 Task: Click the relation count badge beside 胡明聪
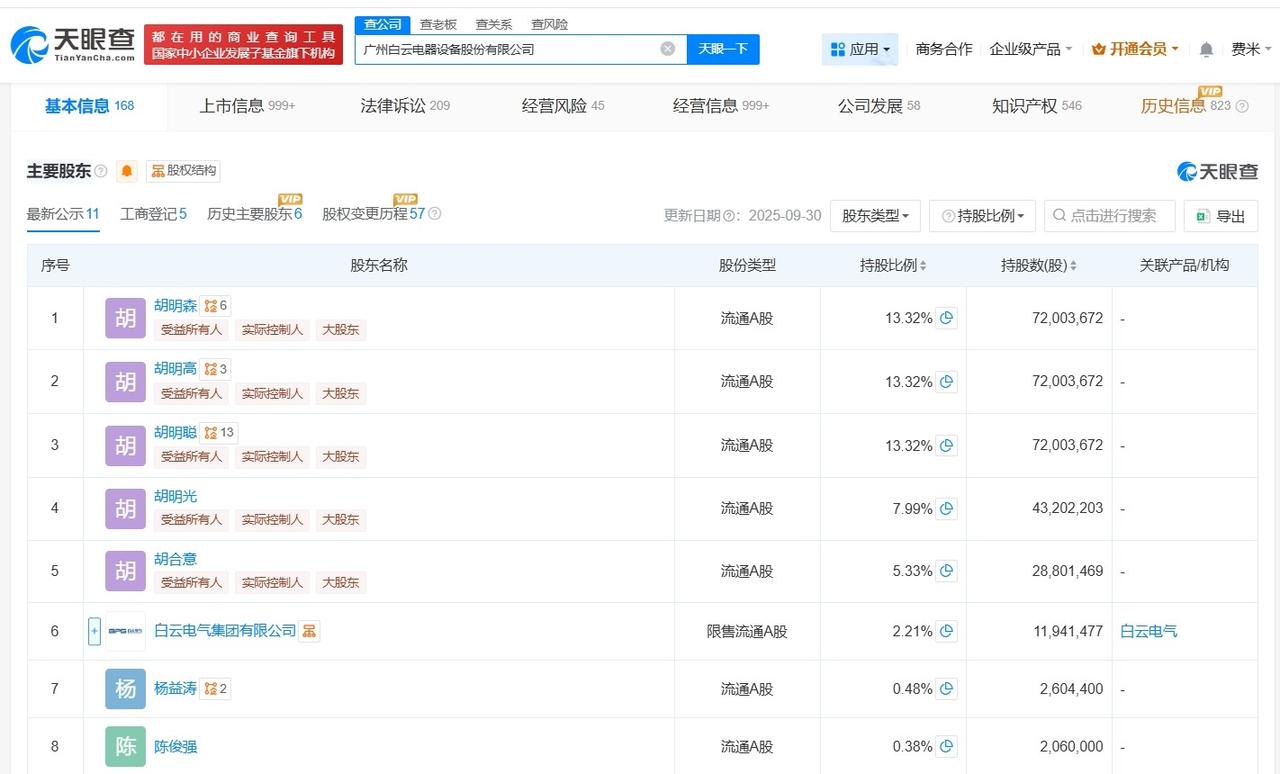(219, 432)
